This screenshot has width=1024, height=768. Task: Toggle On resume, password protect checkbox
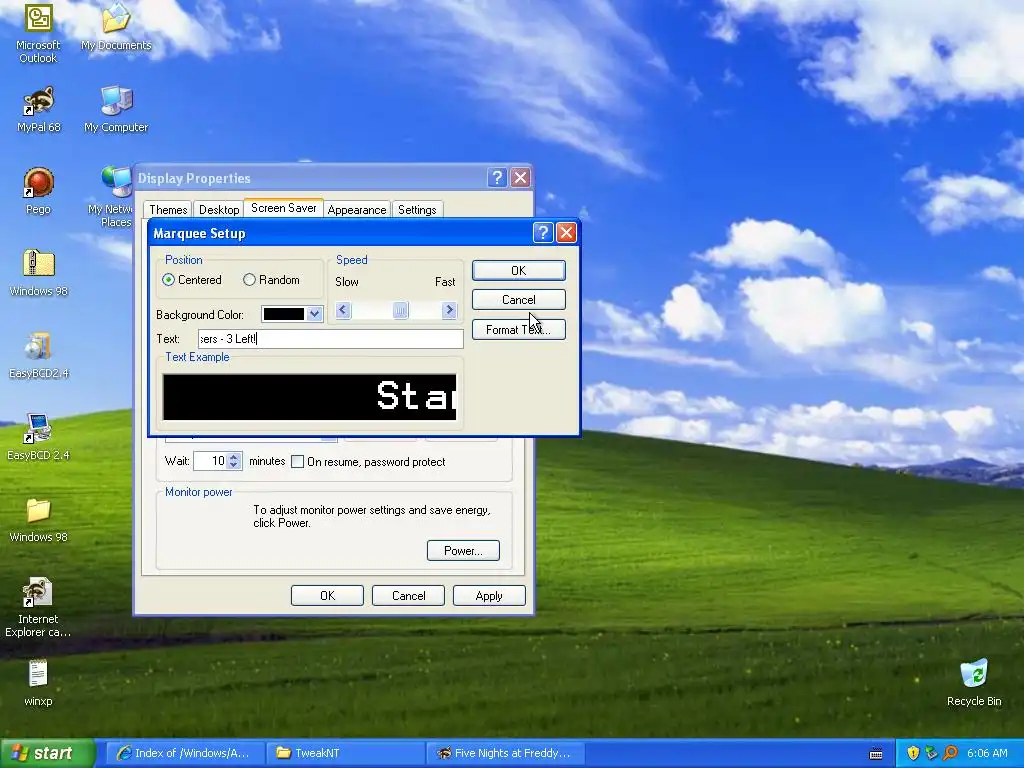point(297,462)
